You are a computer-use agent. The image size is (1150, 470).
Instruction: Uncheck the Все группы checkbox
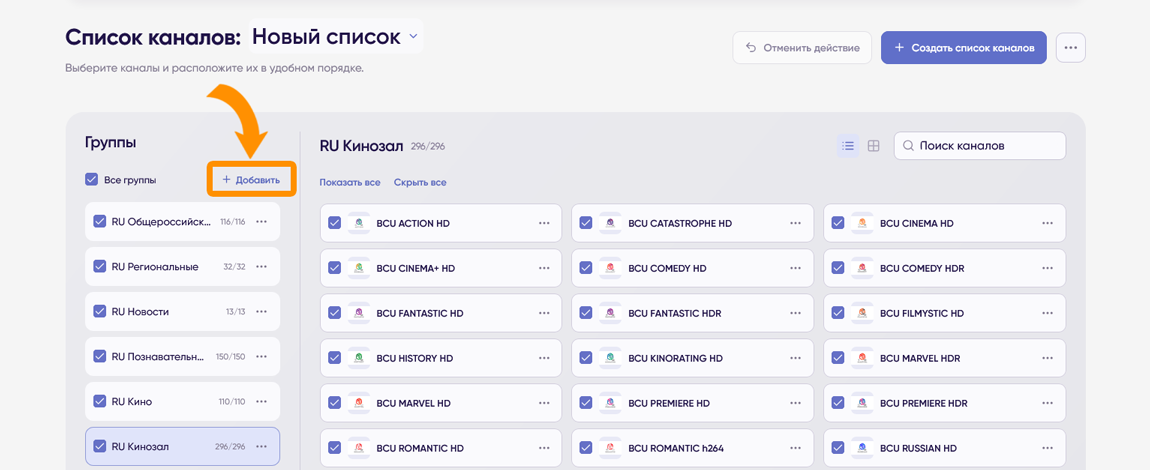pyautogui.click(x=92, y=180)
